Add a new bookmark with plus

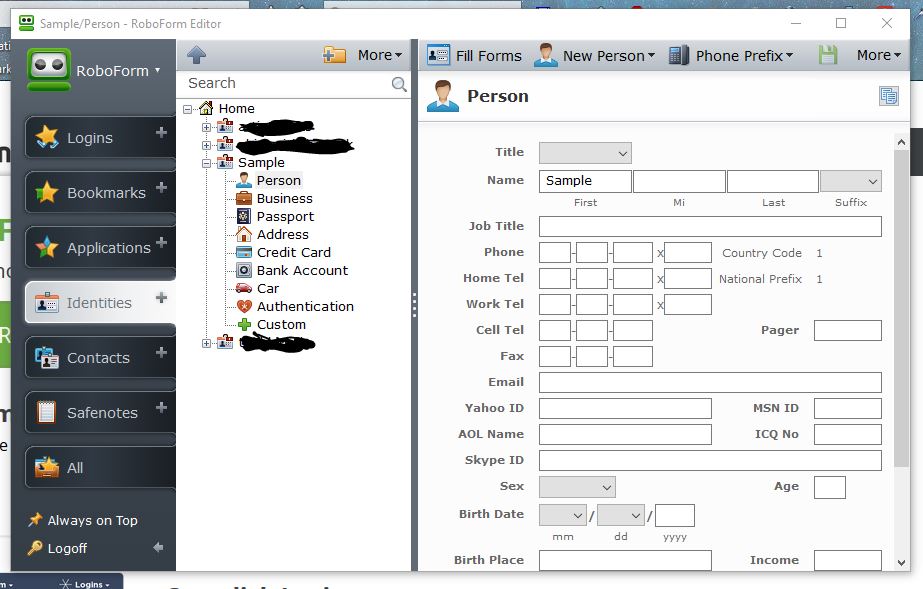coord(161,188)
